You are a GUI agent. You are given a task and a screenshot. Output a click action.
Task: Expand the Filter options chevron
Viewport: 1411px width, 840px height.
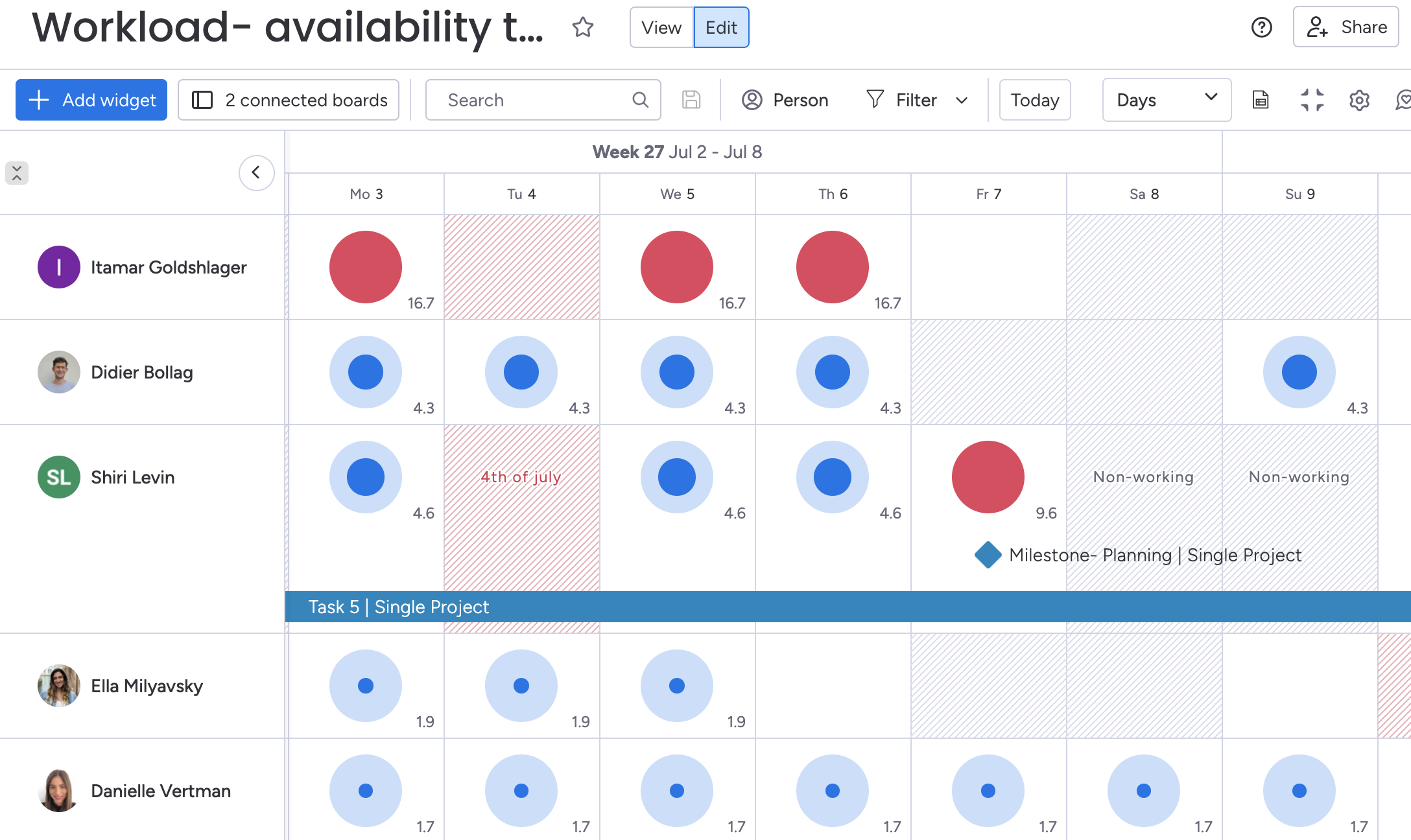(962, 100)
